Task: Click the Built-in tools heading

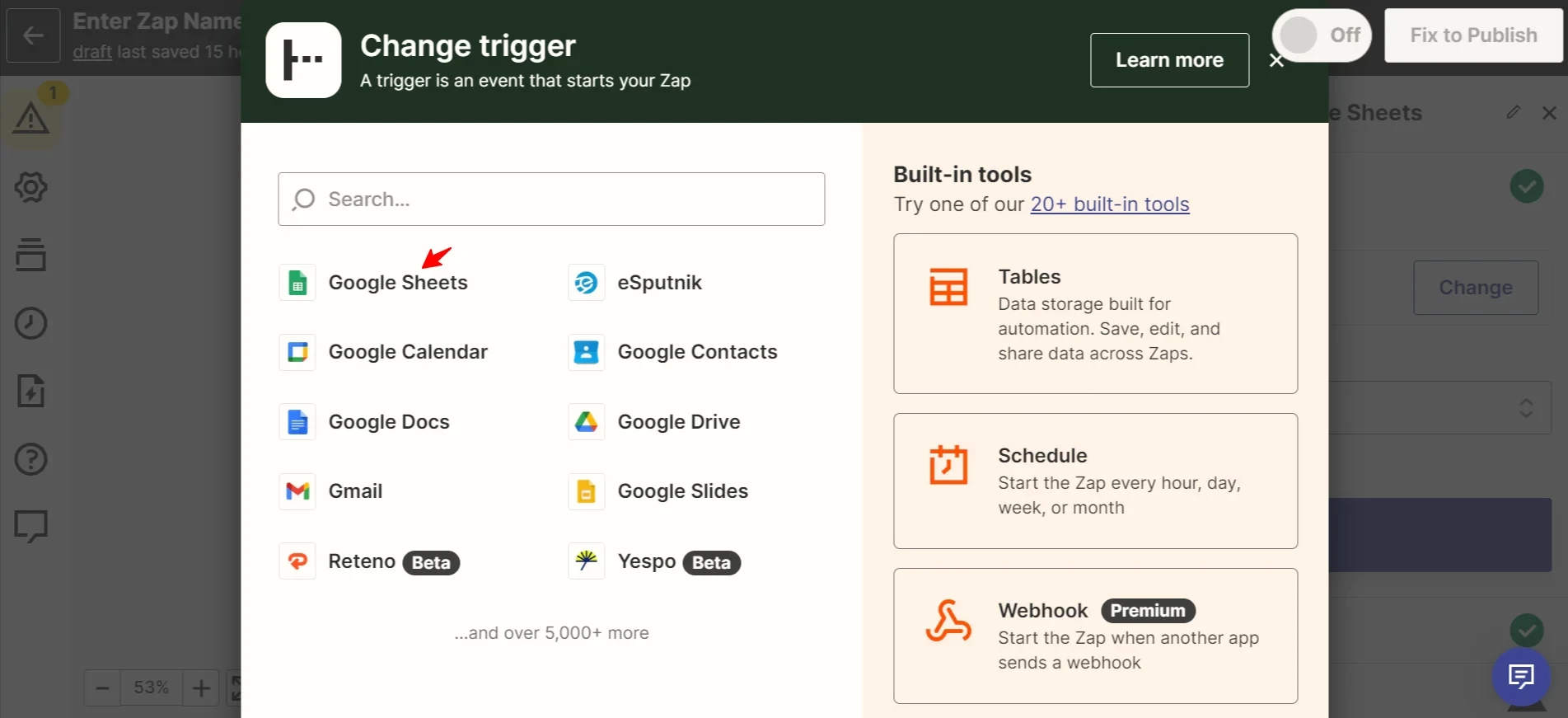Action: pos(962,175)
